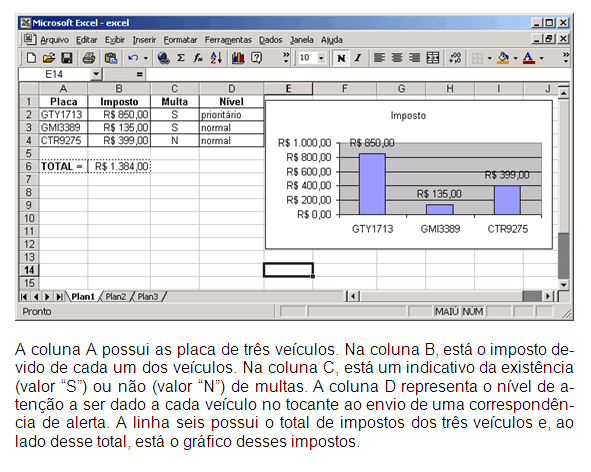Select the Imposto chart area
591x472 pixels.
click(x=409, y=175)
